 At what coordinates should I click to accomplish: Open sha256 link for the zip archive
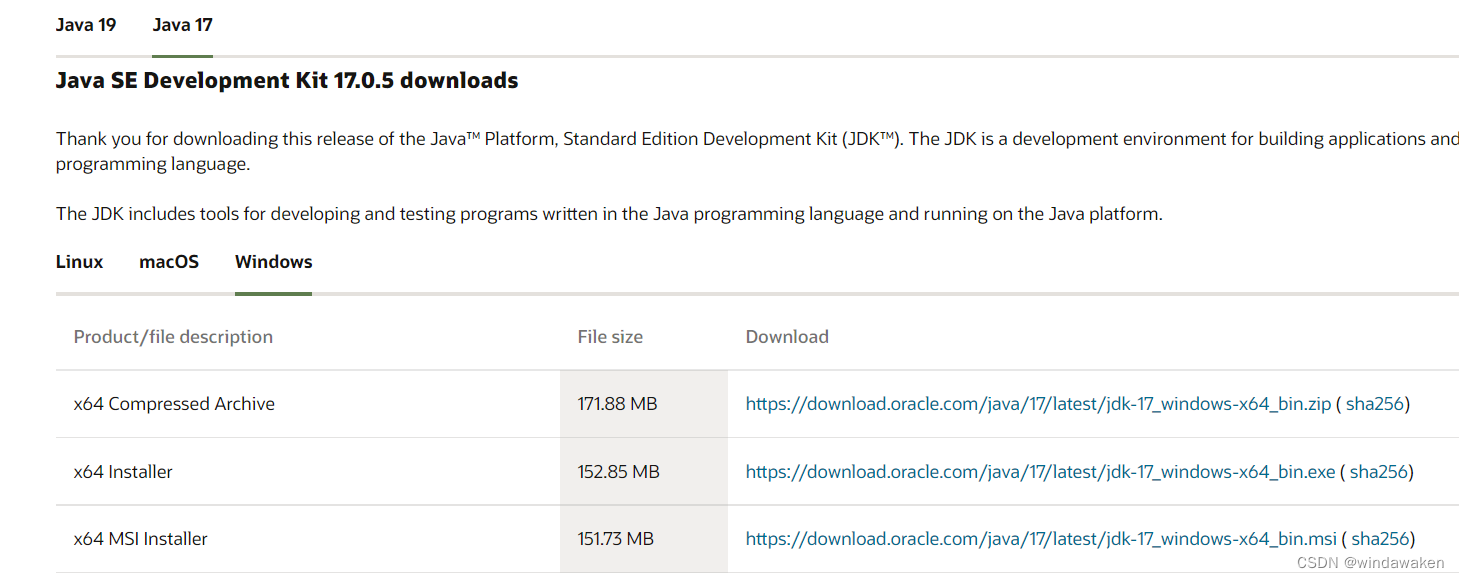[1375, 404]
